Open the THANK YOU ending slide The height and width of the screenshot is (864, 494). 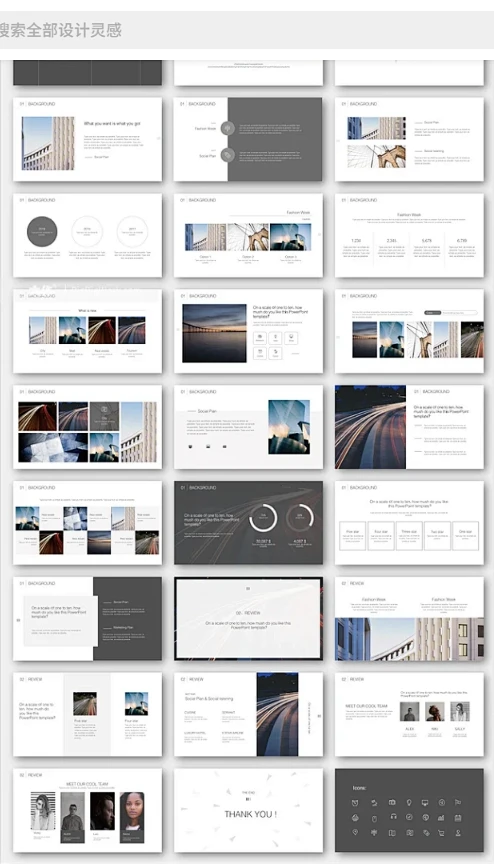248,811
